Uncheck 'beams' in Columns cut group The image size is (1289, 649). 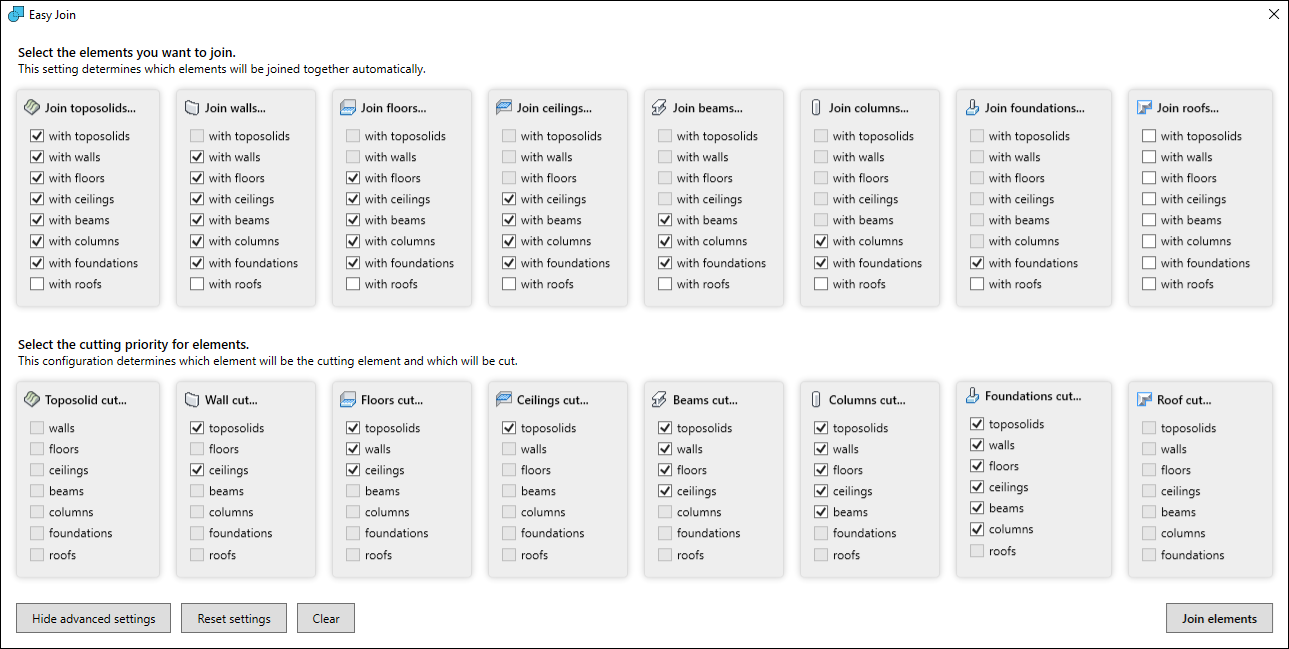[x=821, y=512]
